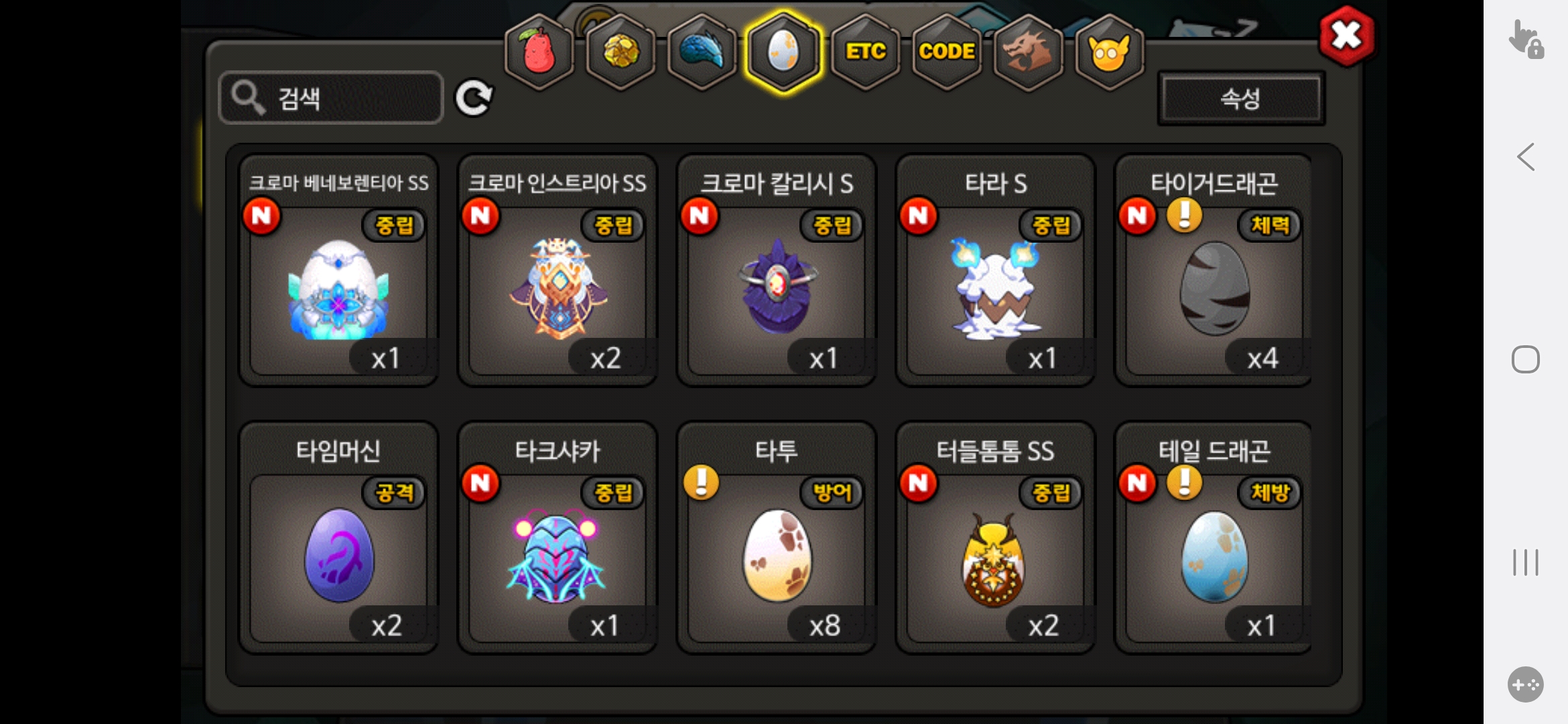
Task: Select the egg category tab
Action: [x=783, y=52]
